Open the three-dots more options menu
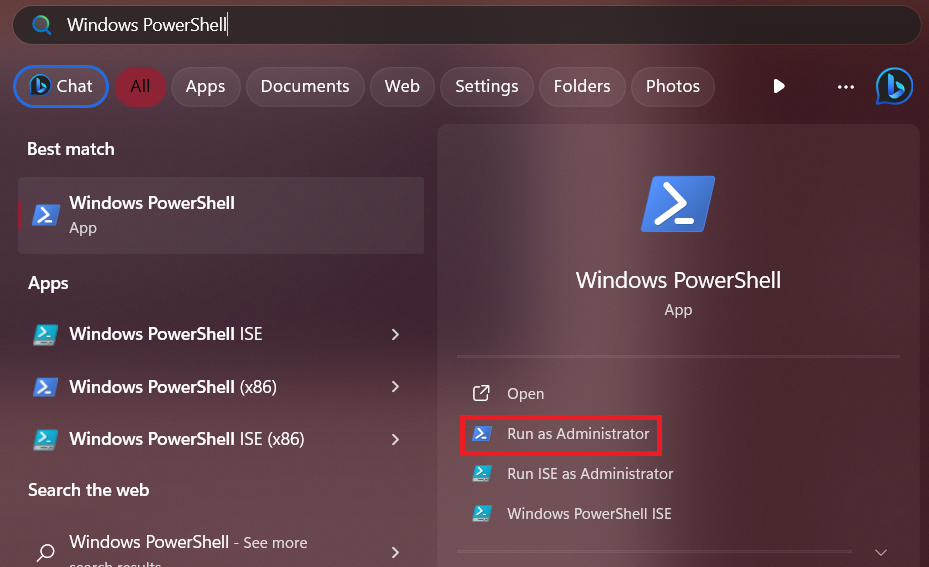 [846, 87]
